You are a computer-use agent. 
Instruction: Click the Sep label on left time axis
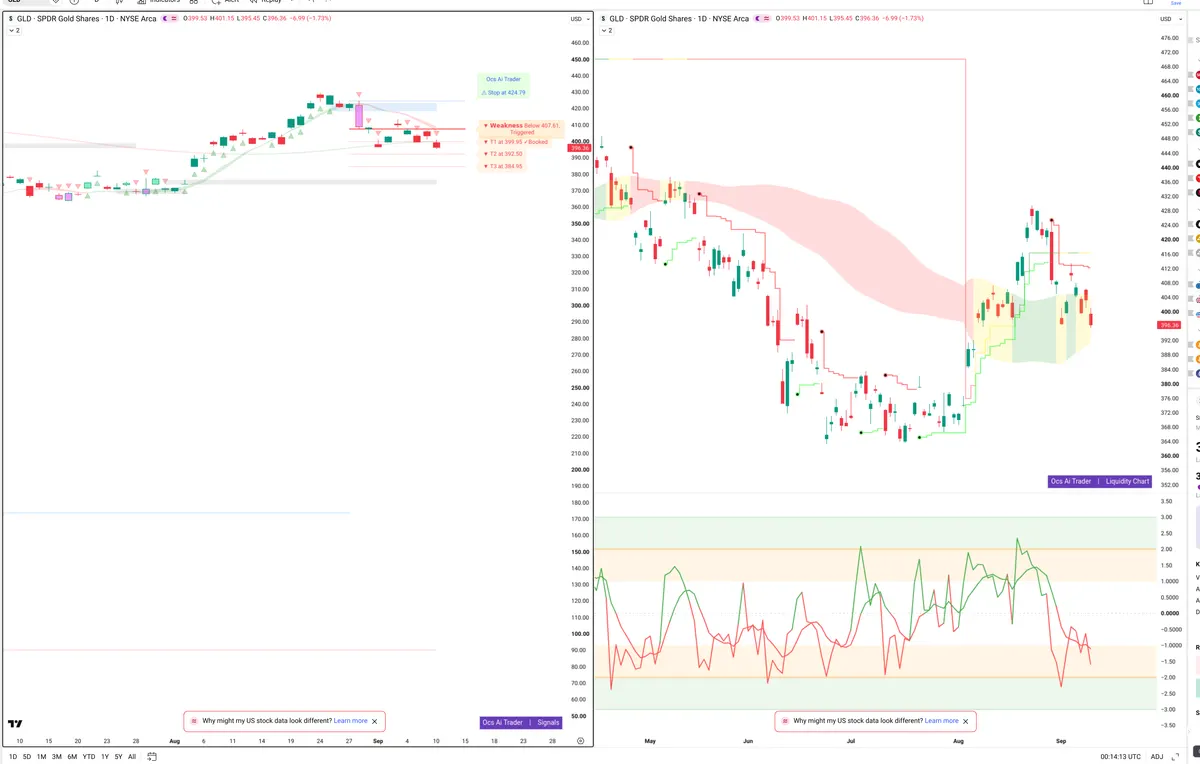377,741
